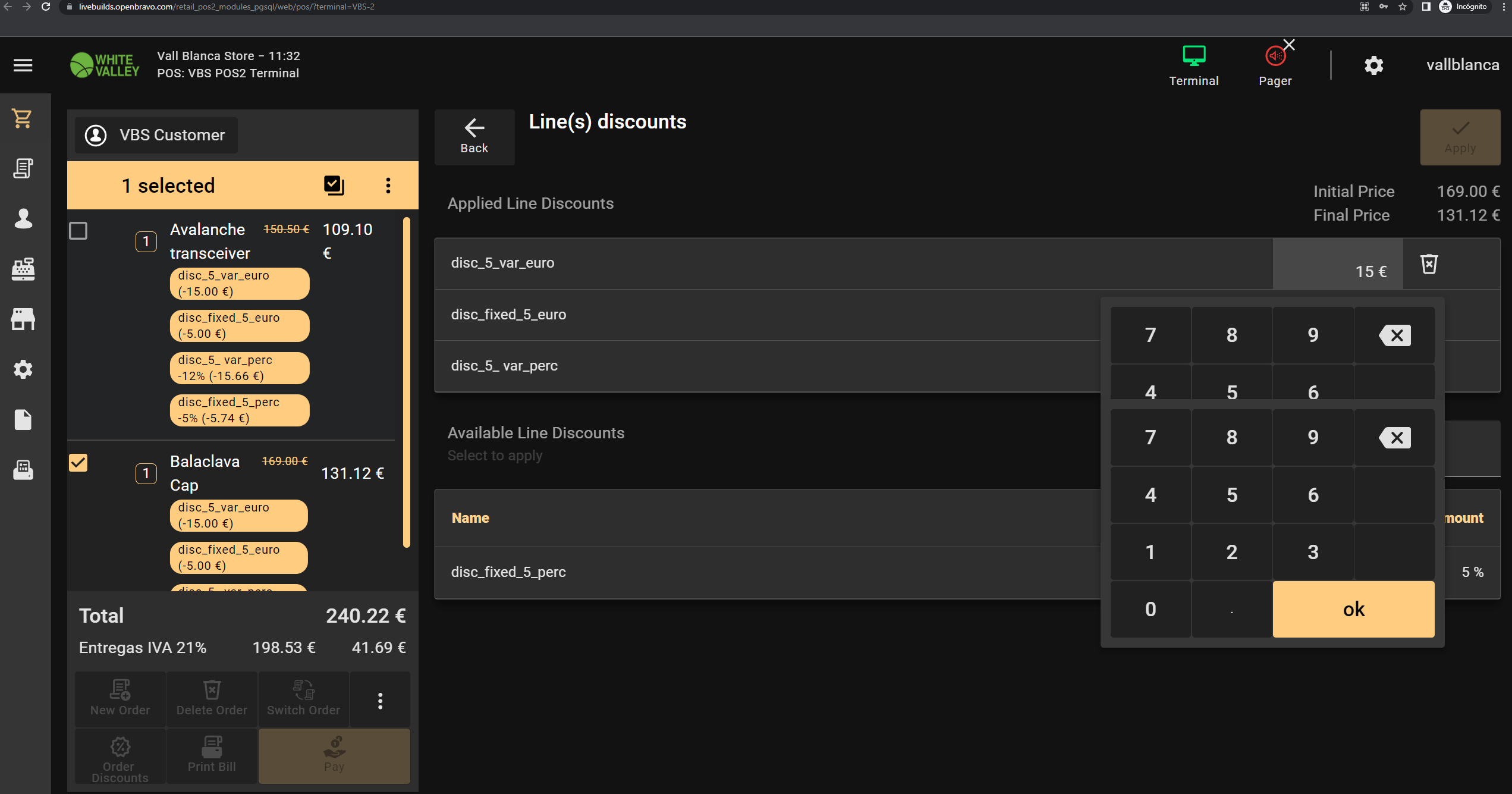Check the Avalanche transceiver line checkbox
Screen dimensions: 1512x794
click(78, 231)
